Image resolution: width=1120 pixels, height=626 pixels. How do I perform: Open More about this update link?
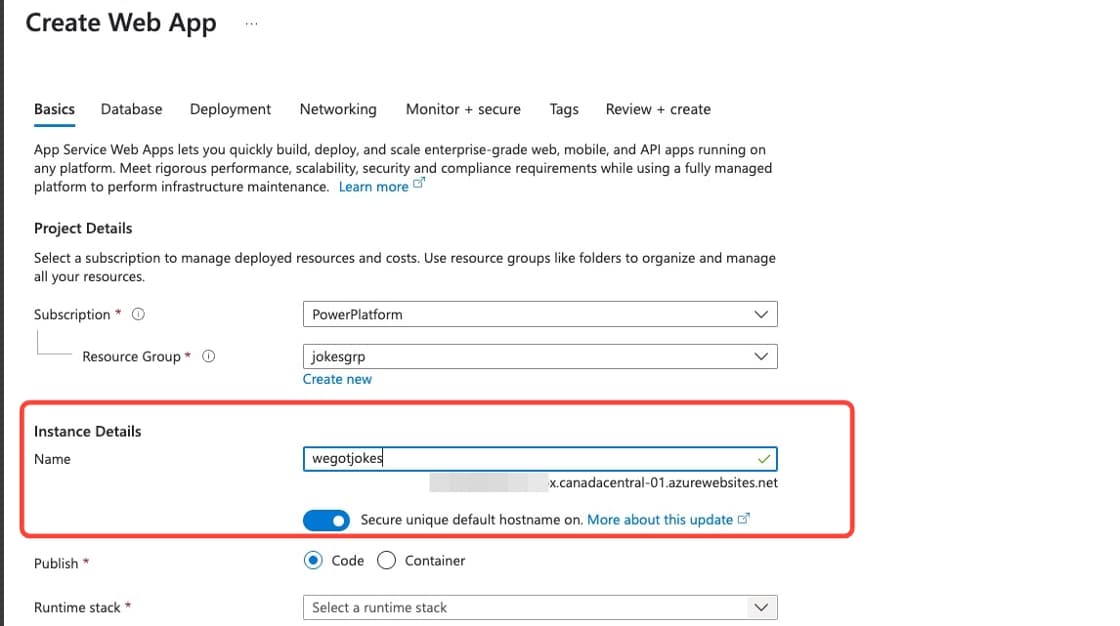pos(660,520)
